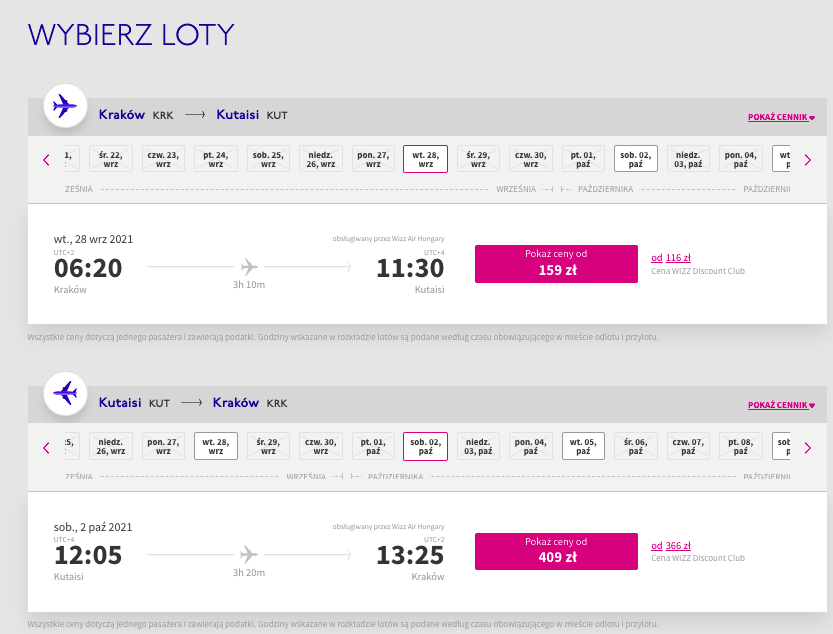The image size is (833, 634).
Task: Show prices from 159 zł button
Action: pos(556,262)
